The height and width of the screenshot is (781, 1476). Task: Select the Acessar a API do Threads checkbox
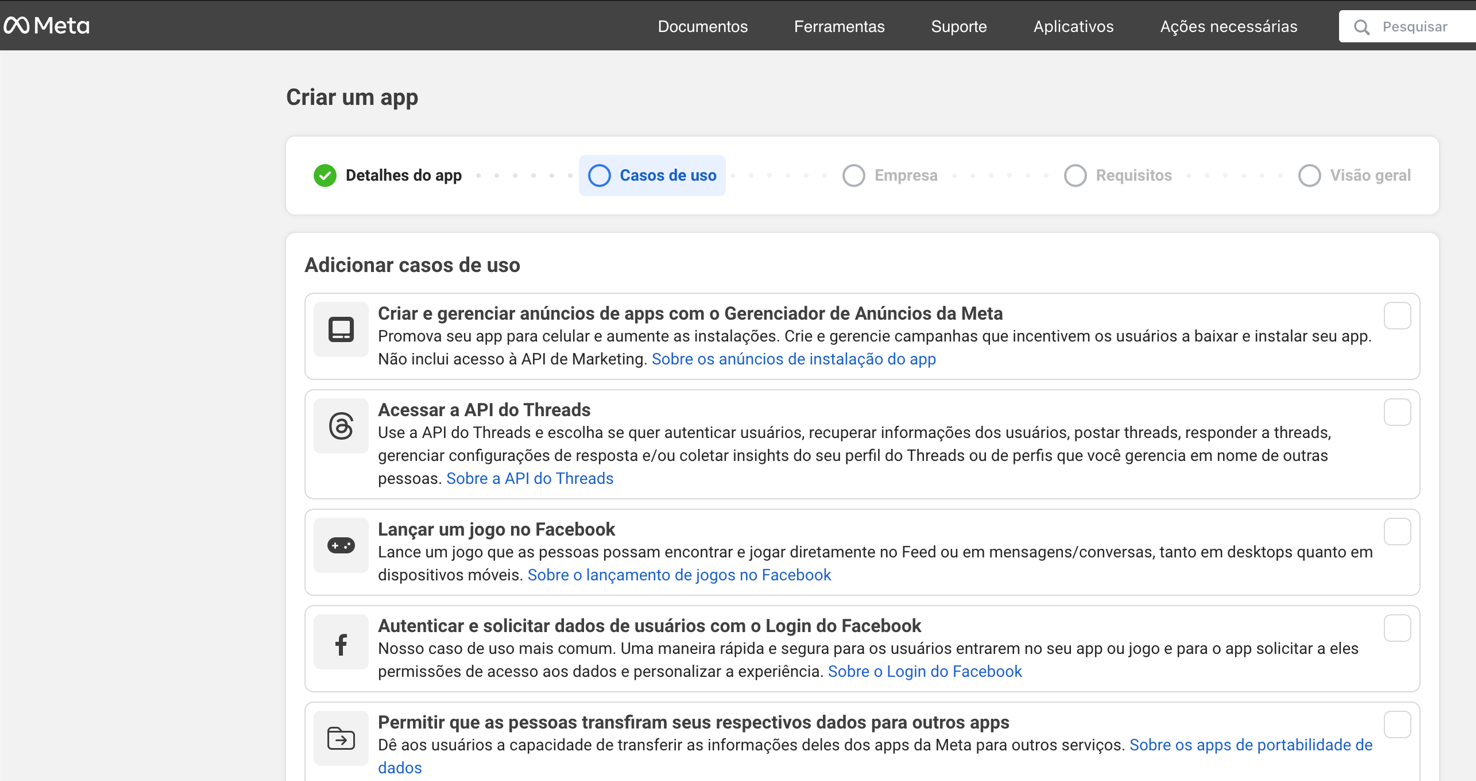pyautogui.click(x=1397, y=412)
